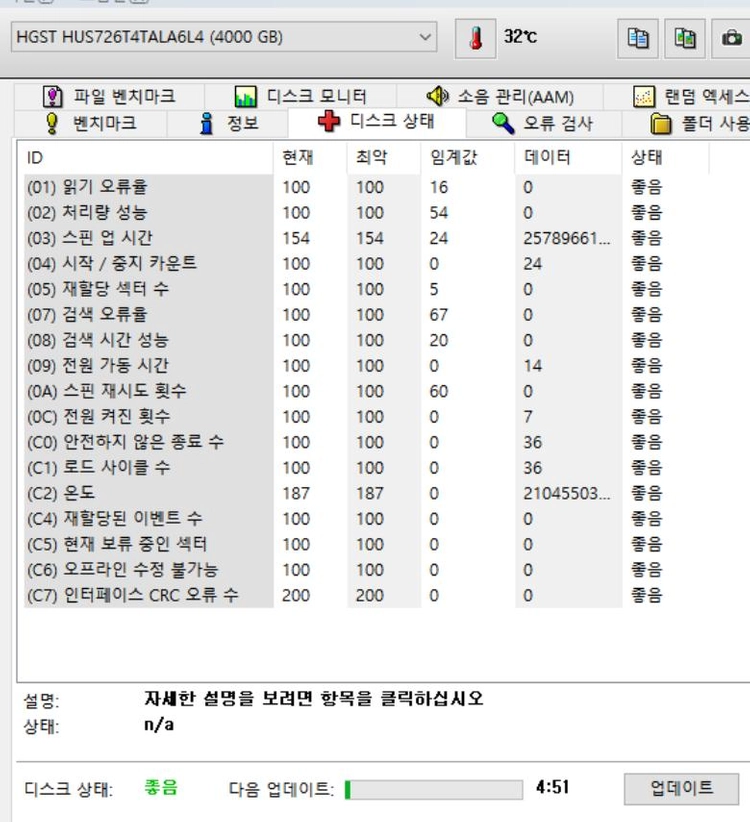Select the (C5) 현재 보류 중인 섹터 row
Viewport: 750px width, 822px height.
pos(367,544)
